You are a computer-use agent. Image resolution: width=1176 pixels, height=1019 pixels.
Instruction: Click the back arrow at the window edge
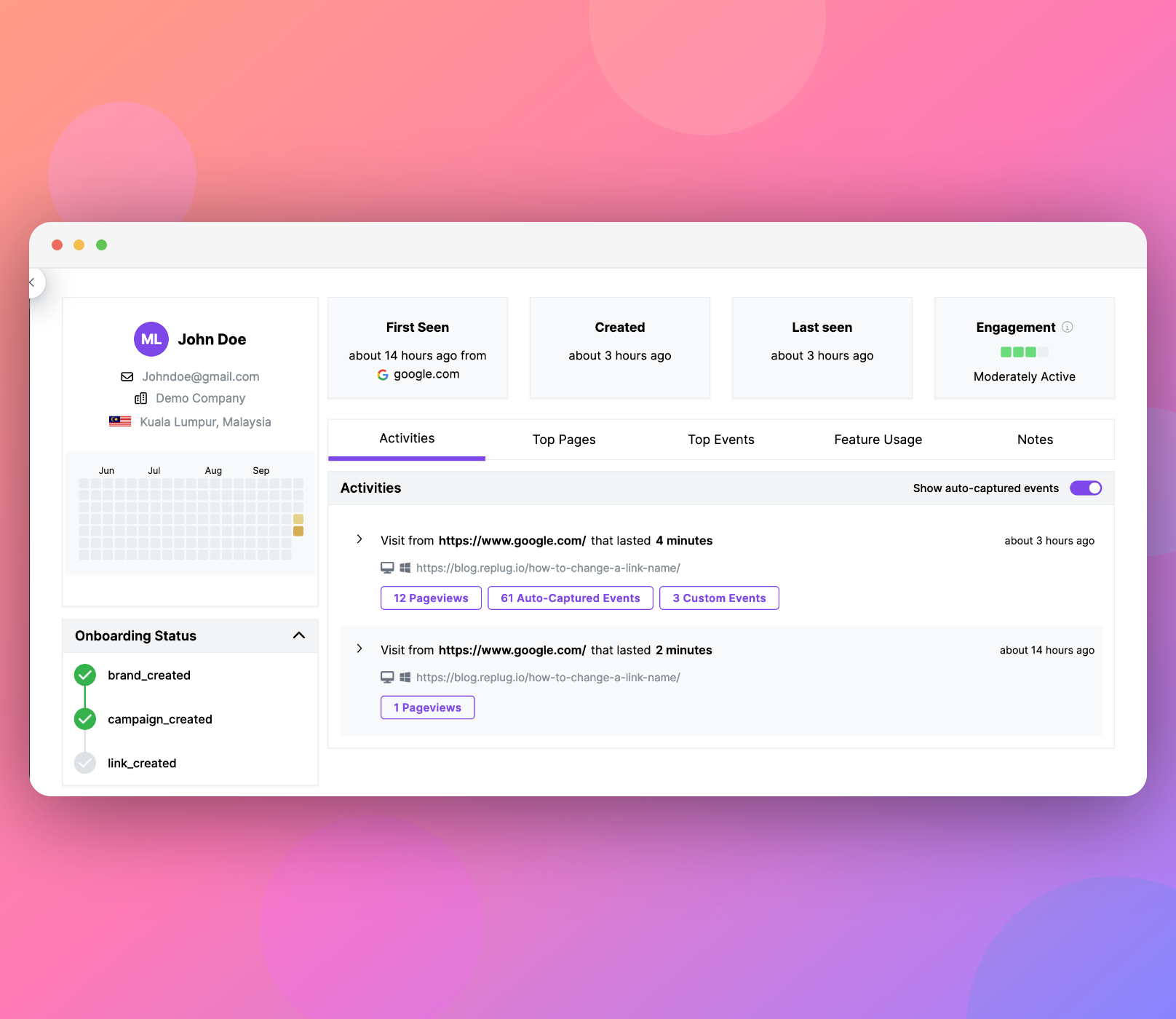coord(32,282)
